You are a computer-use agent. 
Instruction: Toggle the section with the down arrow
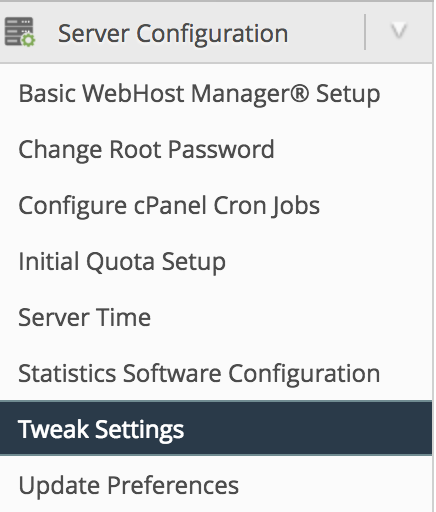pyautogui.click(x=399, y=32)
